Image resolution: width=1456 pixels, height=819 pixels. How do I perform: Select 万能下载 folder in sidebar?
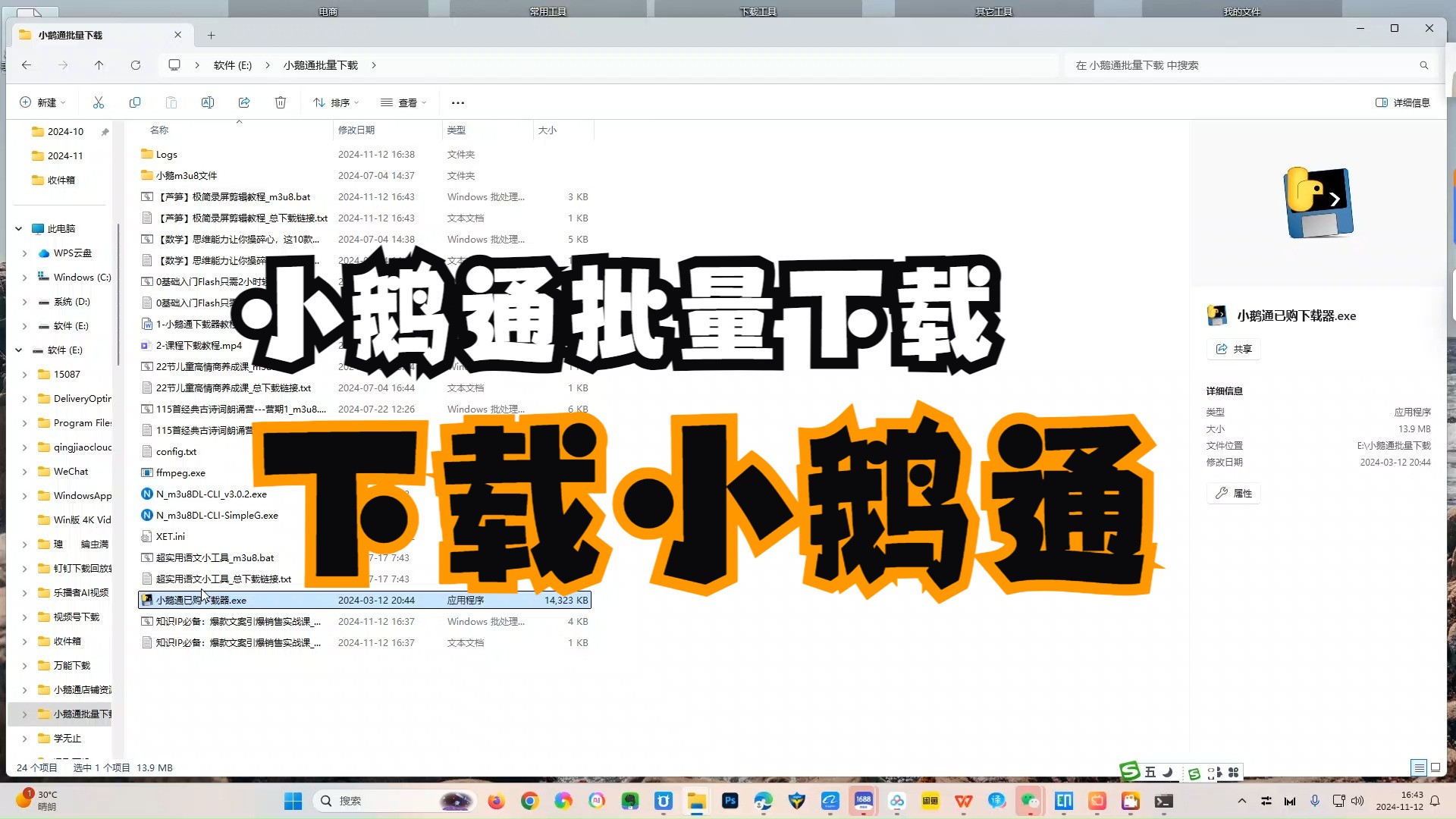point(72,666)
